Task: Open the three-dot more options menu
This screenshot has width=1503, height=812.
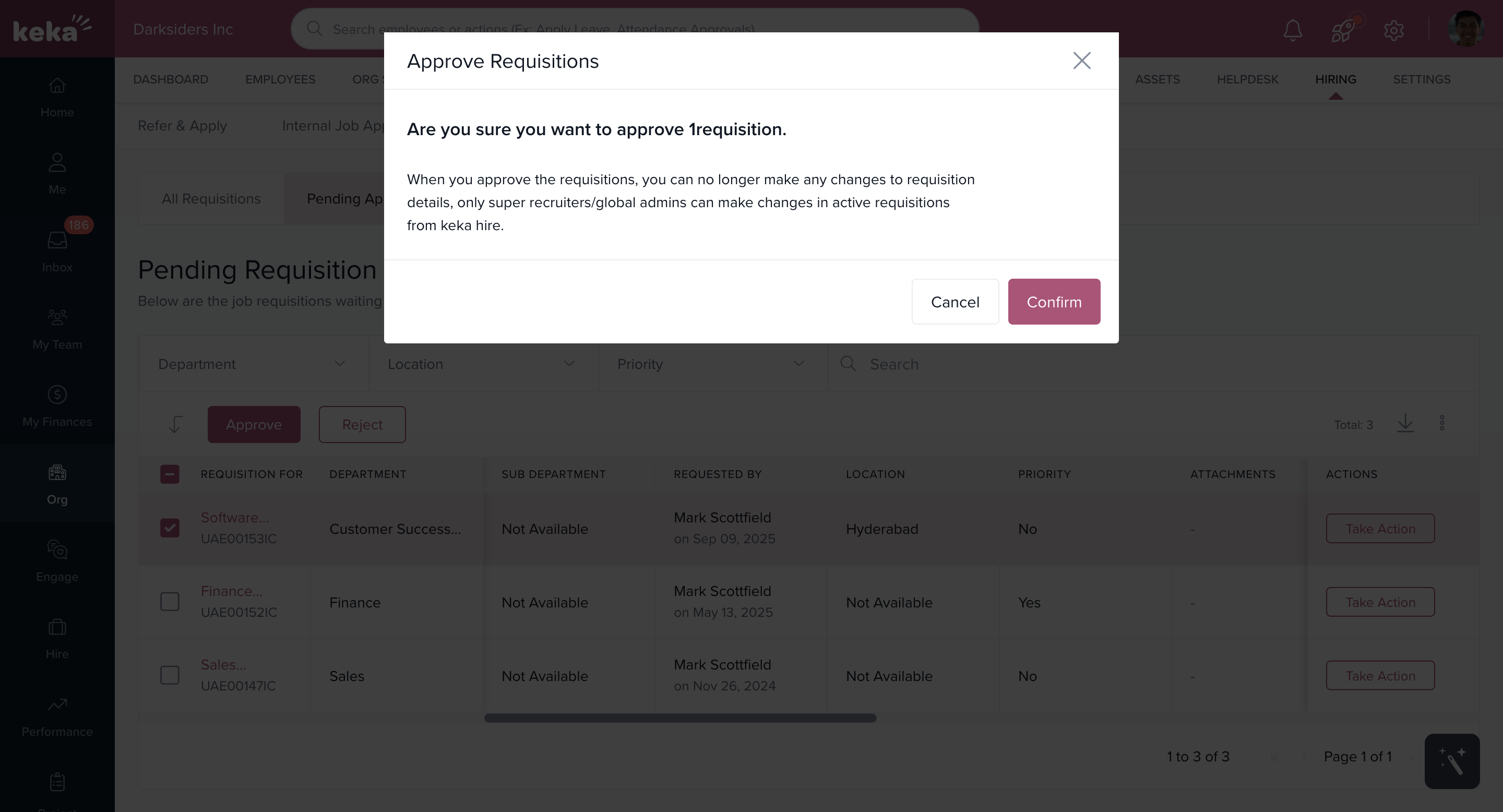Action: tap(1442, 424)
